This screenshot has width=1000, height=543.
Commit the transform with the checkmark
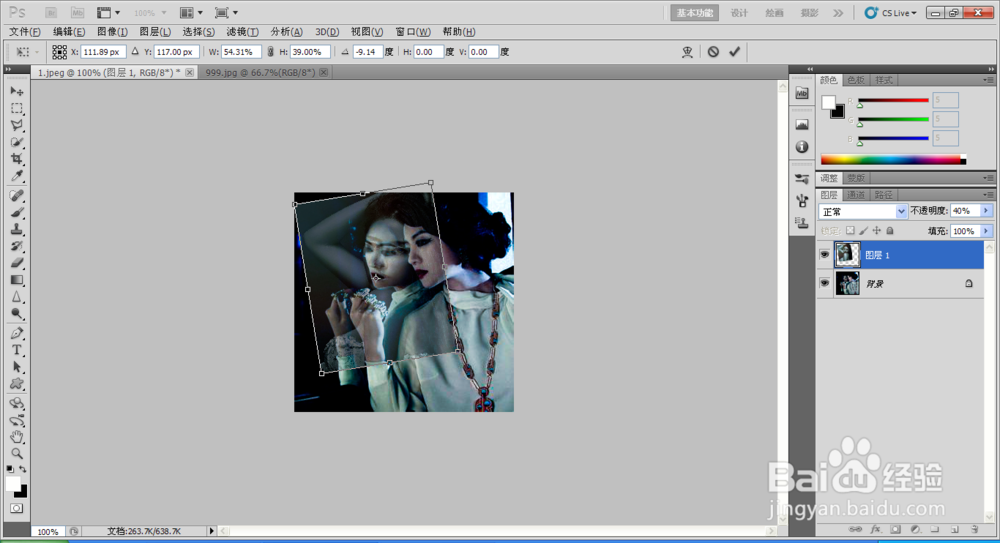(735, 52)
